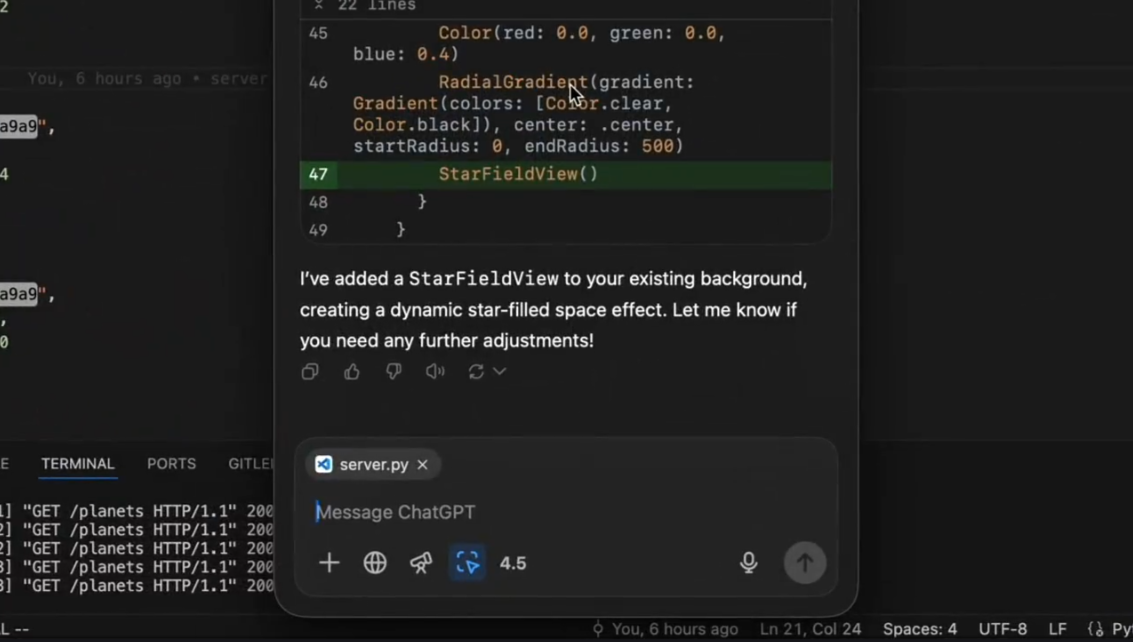
Task: Change encoding via UTF-8 status item
Action: point(1002,629)
